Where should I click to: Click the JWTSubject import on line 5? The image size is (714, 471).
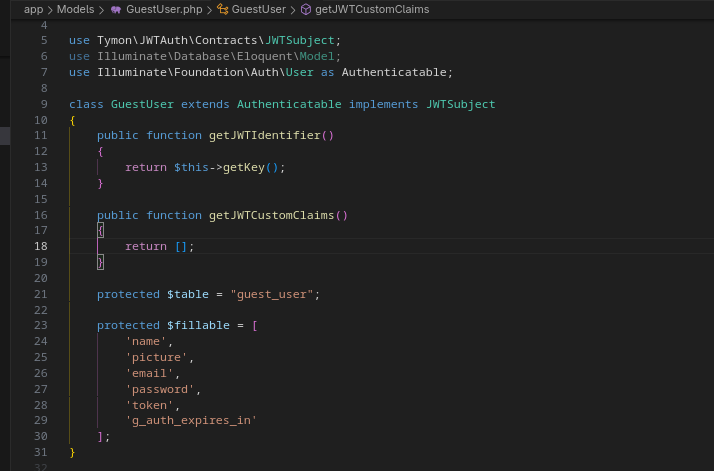click(x=300, y=40)
